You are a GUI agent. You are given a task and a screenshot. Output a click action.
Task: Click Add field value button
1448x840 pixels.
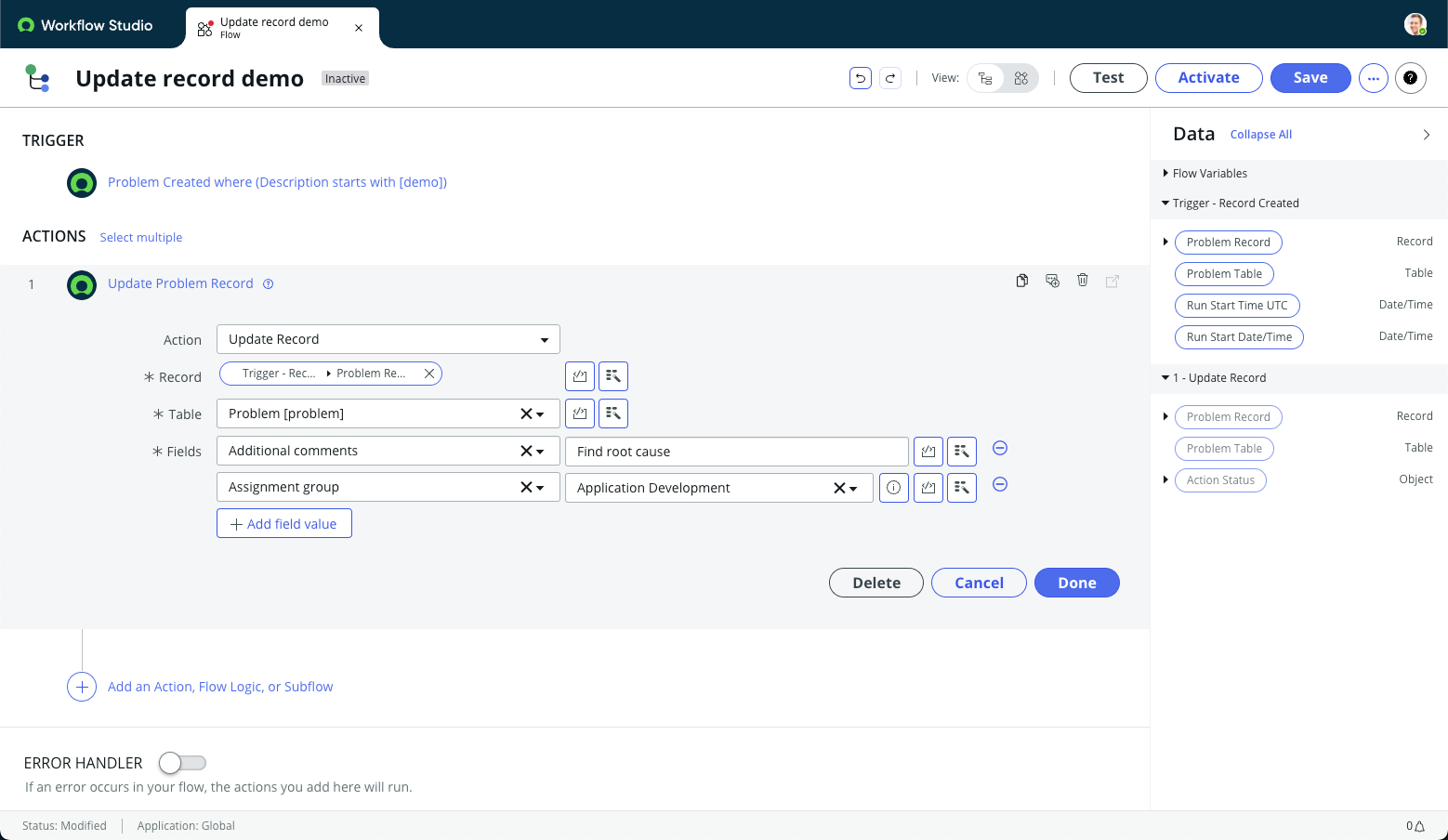[284, 523]
